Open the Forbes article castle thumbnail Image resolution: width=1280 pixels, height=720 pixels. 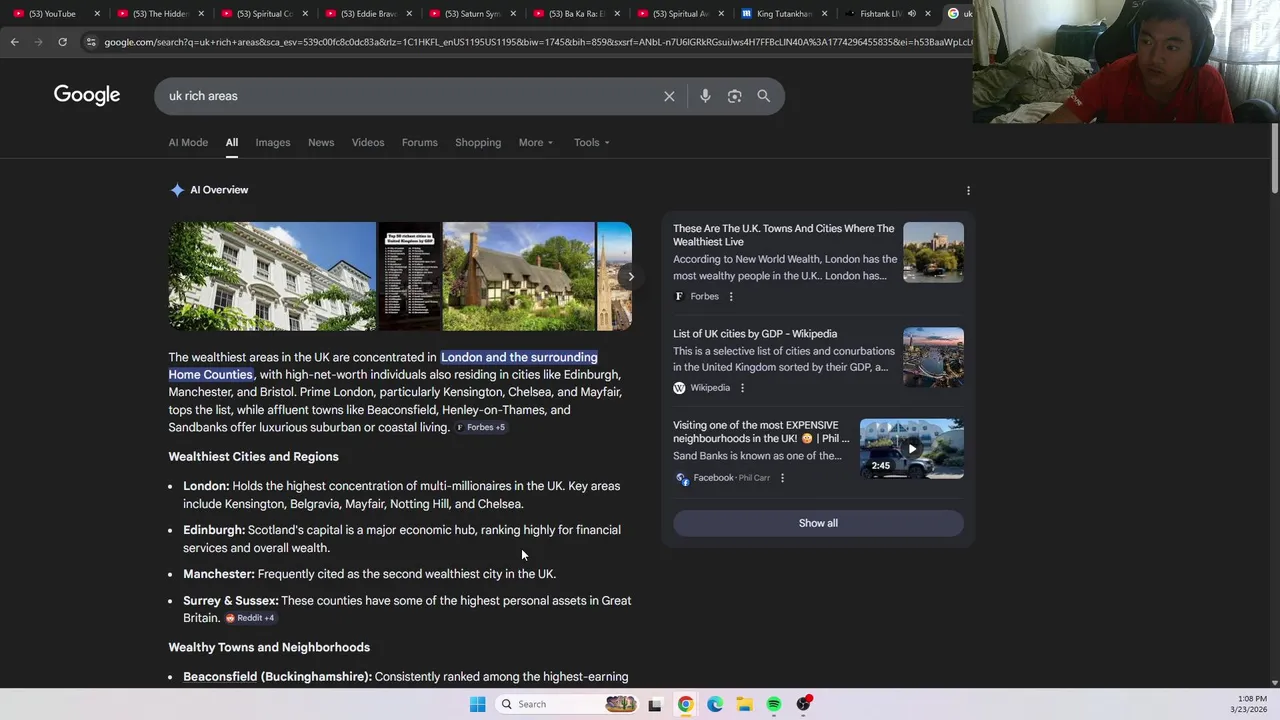point(933,252)
